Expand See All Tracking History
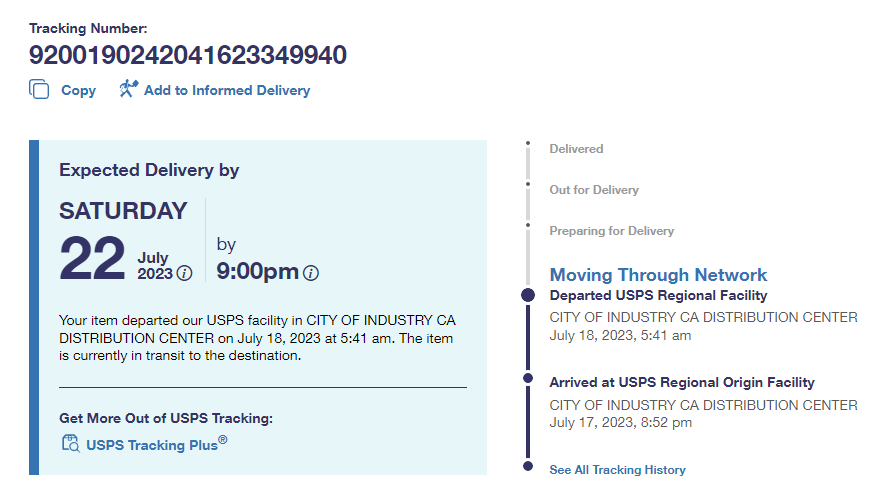Screen dimensions: 877x477 pyautogui.click(x=617, y=469)
